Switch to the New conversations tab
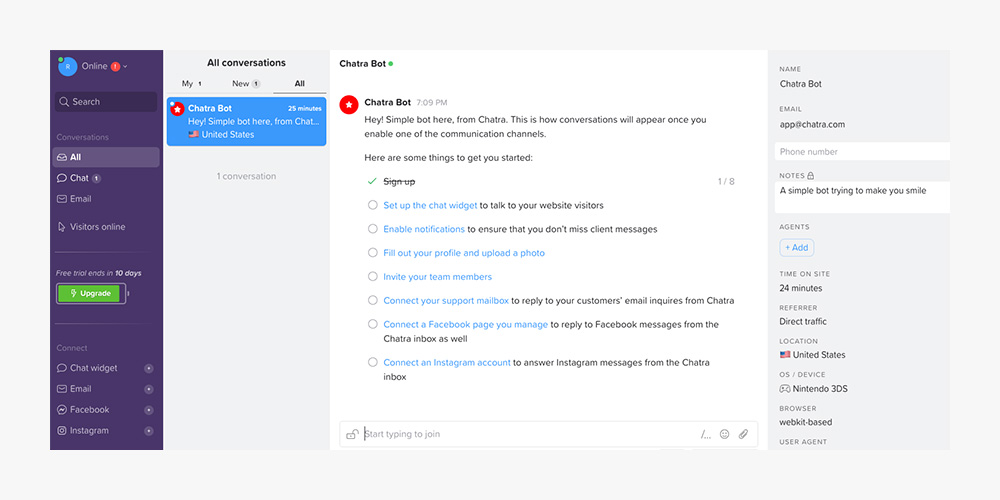1000x500 pixels. pos(246,84)
